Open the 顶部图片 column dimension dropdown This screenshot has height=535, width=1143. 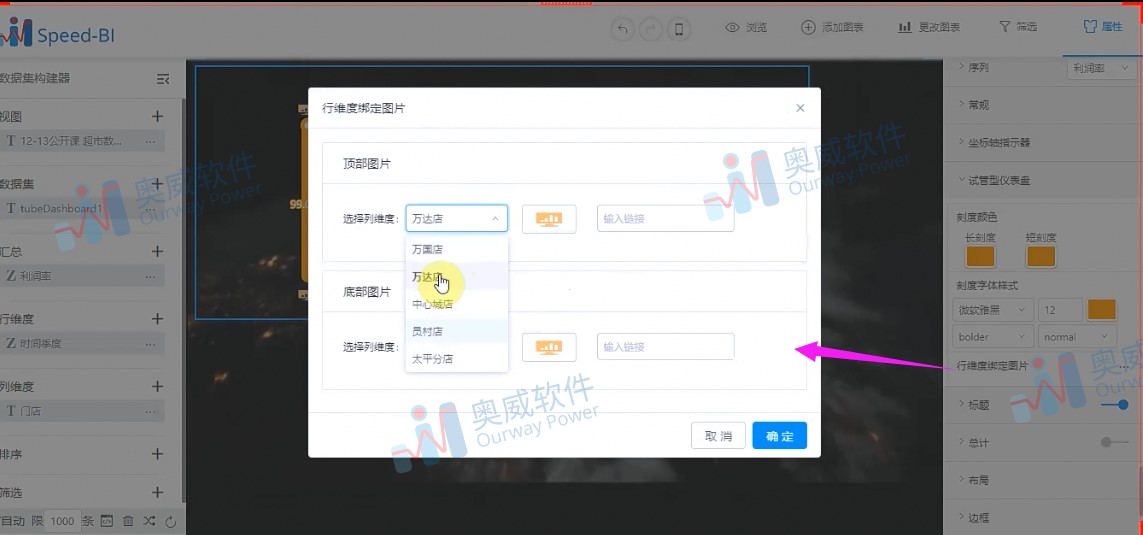(x=456, y=218)
